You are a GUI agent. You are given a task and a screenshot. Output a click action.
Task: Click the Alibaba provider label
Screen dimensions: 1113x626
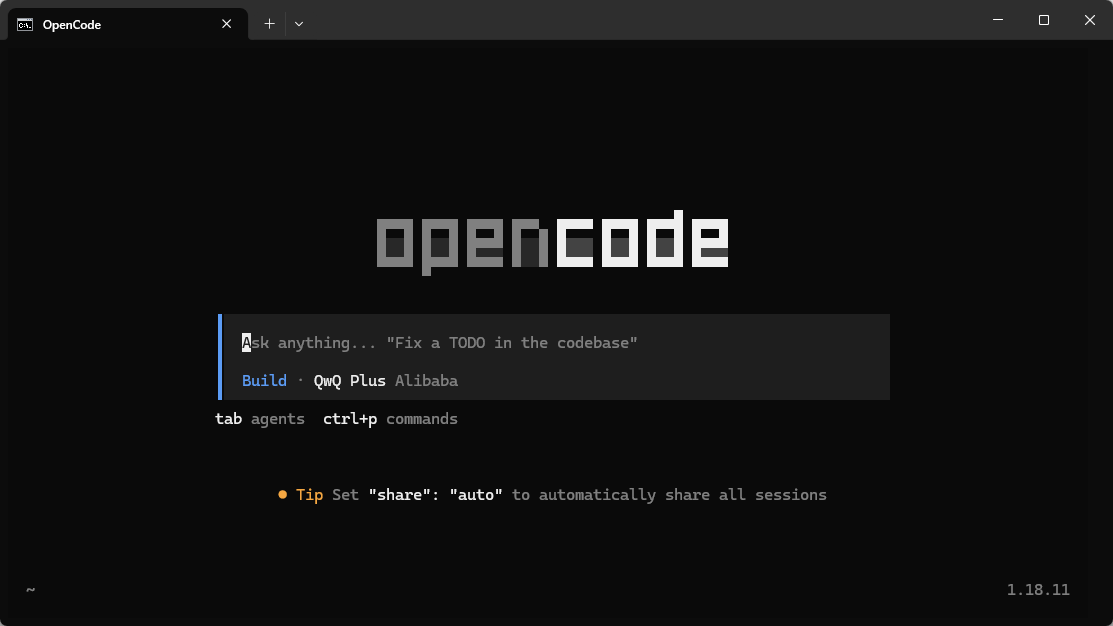(x=427, y=380)
